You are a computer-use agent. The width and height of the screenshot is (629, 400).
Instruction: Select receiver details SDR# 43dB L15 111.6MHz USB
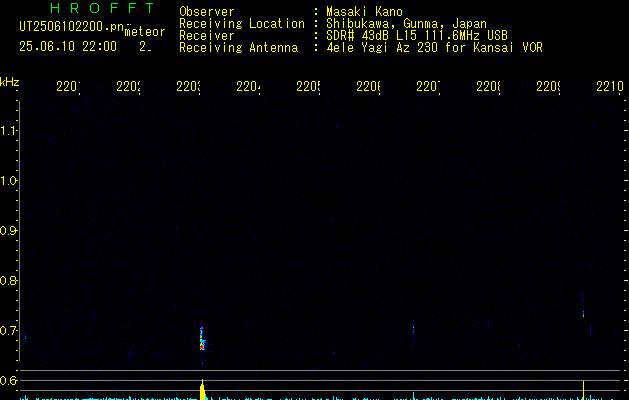click(x=417, y=36)
